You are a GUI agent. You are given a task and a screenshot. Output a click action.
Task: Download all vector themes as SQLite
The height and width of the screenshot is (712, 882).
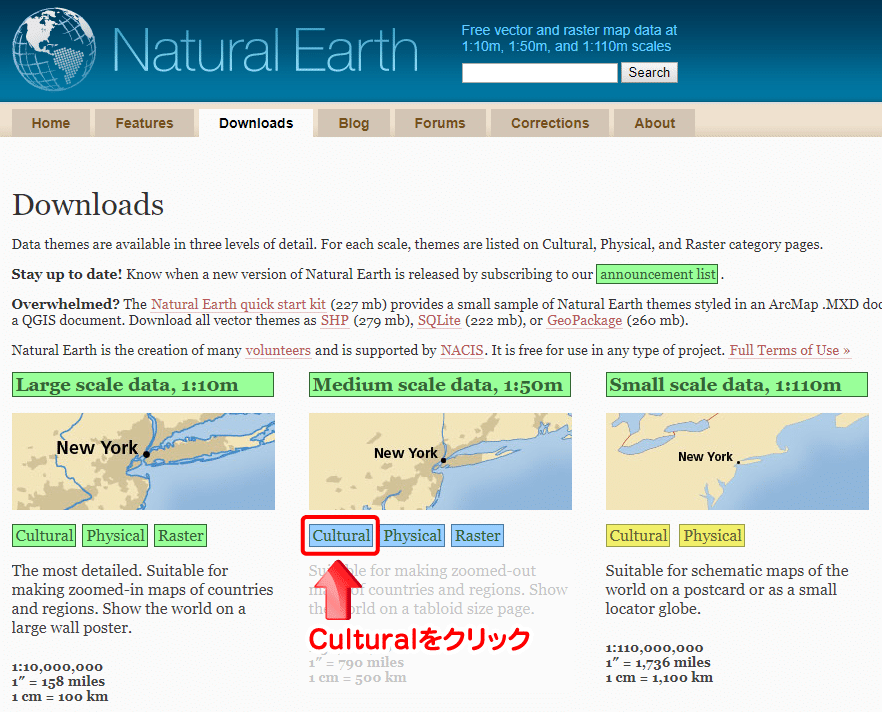(439, 321)
